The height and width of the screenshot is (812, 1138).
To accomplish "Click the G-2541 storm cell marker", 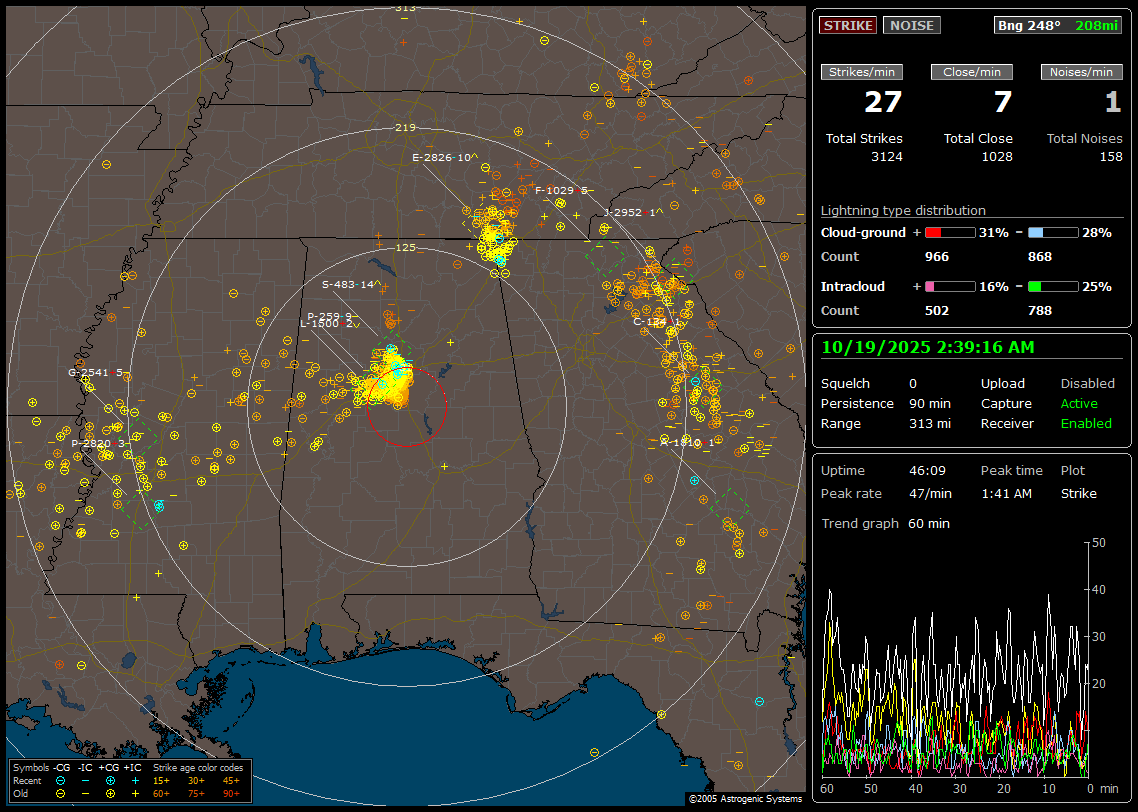I will [x=95, y=373].
